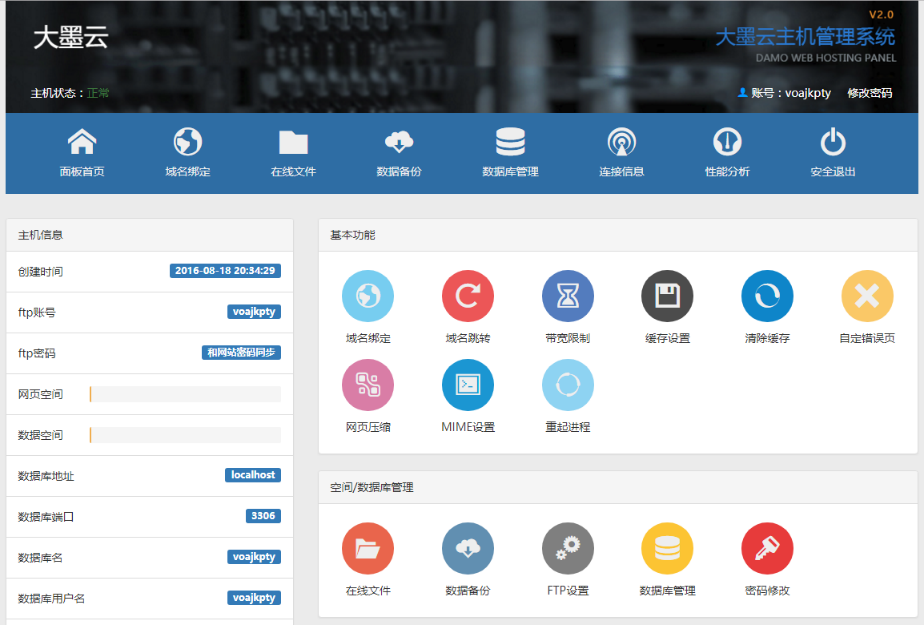The image size is (924, 625).
Task: Open the pink 网页压缩 icon
Action: coord(368,385)
